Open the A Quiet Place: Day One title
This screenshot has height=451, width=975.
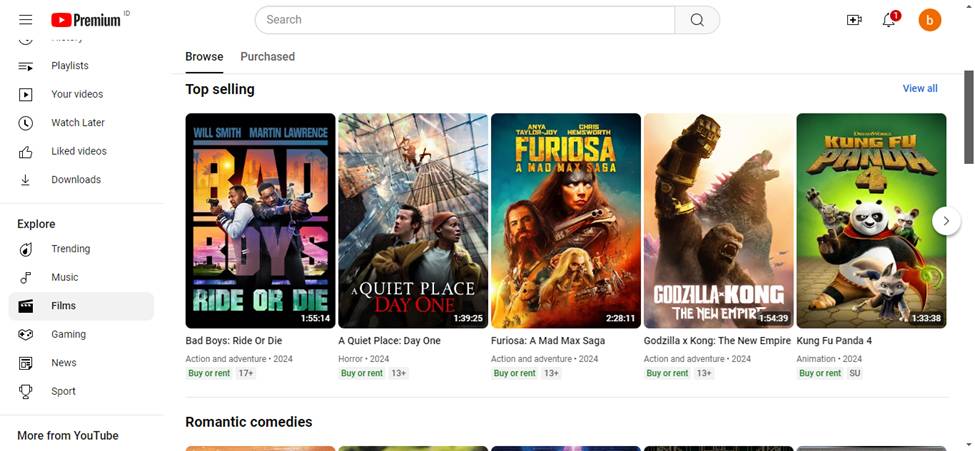[x=389, y=341]
